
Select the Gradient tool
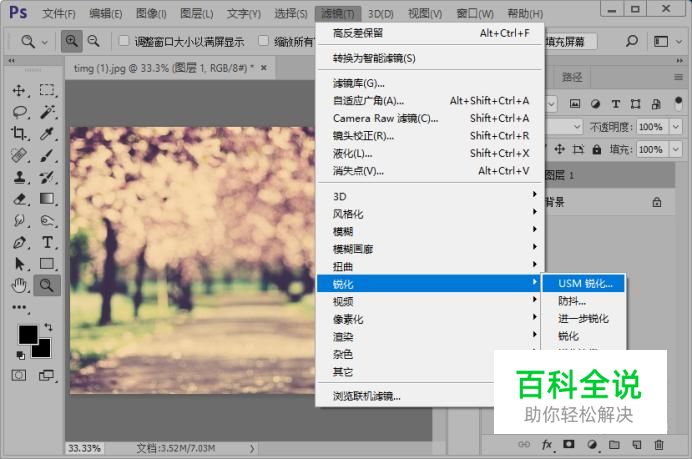point(47,199)
